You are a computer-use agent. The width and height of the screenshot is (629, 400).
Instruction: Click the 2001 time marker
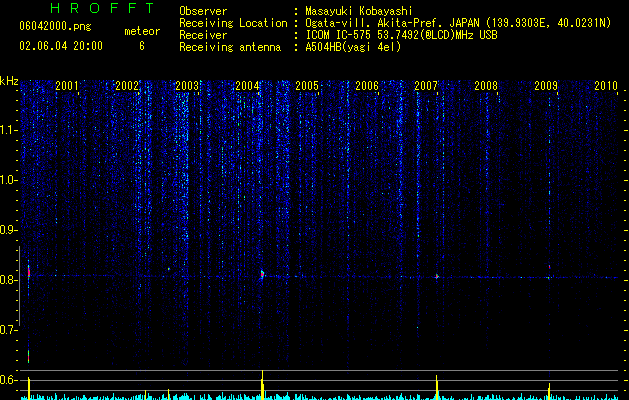(x=67, y=85)
